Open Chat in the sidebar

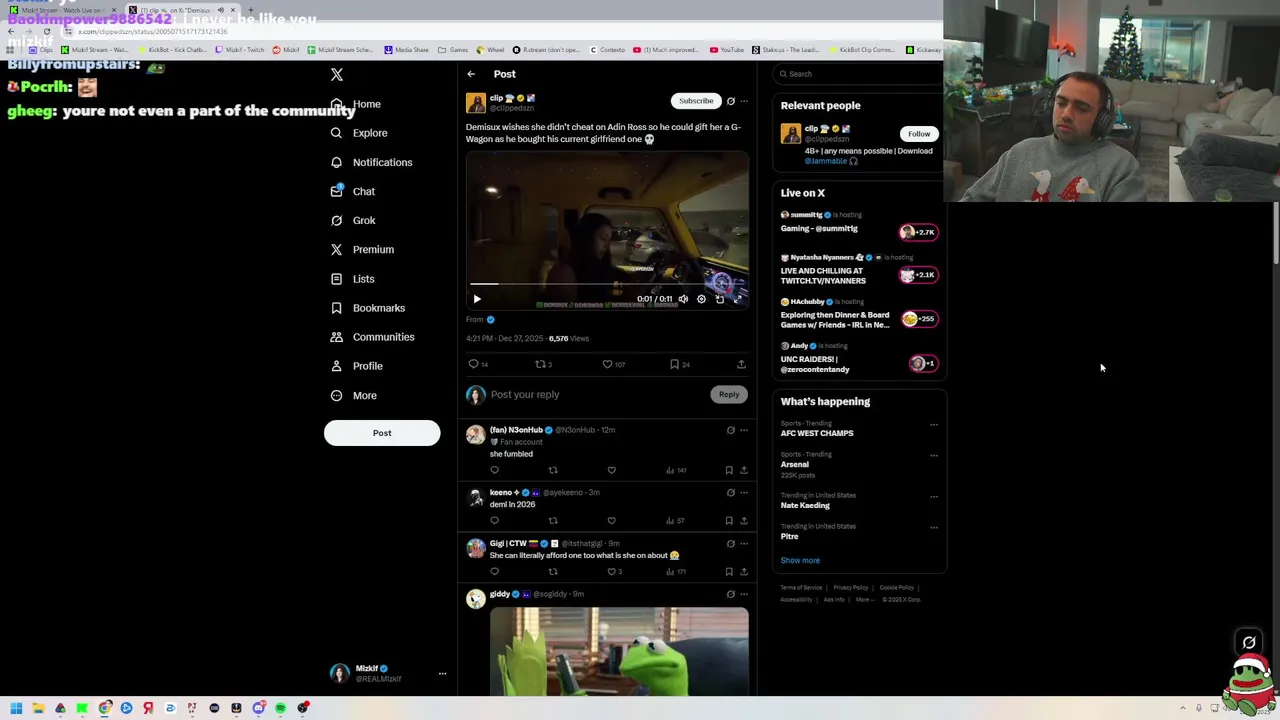click(353, 191)
